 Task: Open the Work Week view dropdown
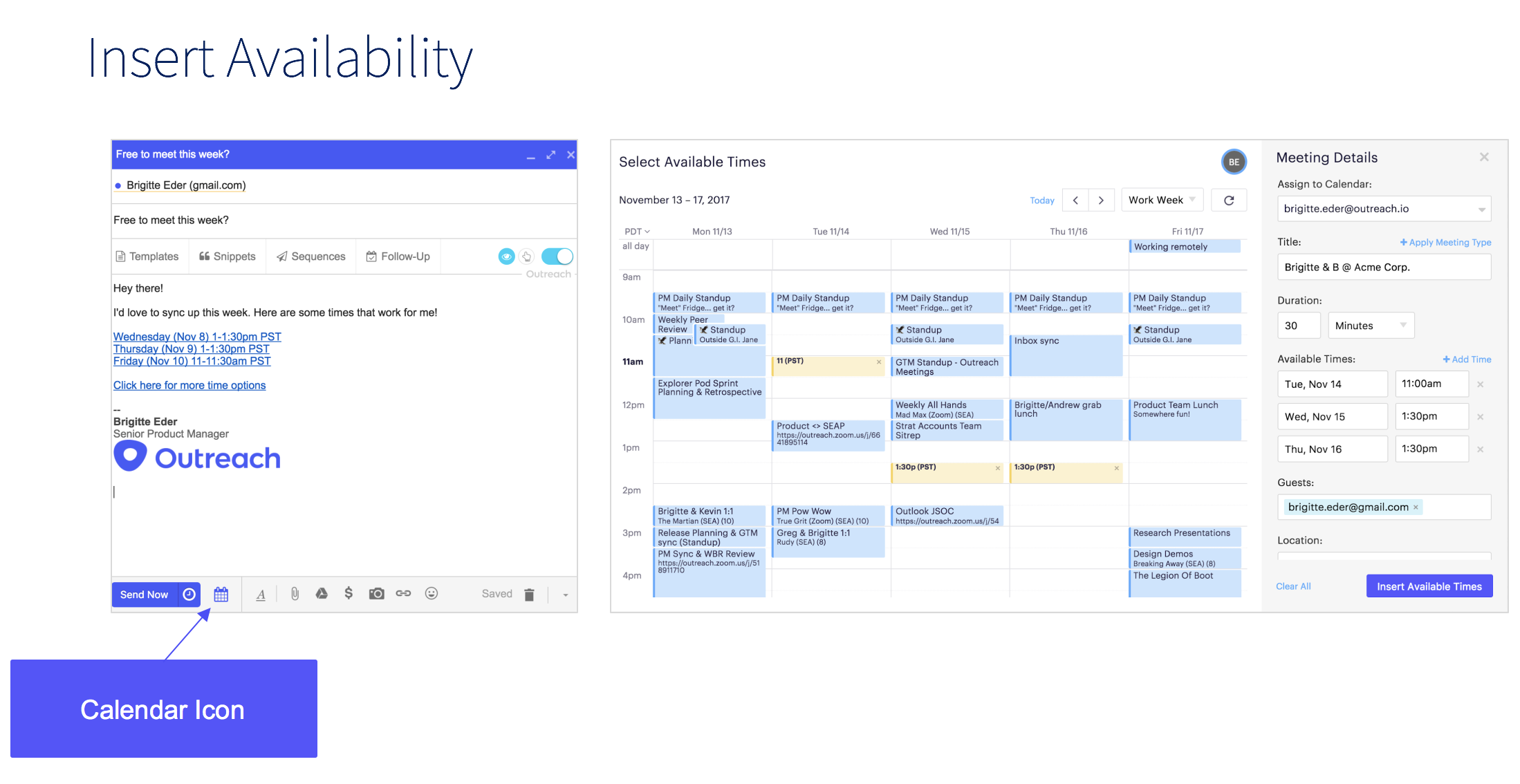pyautogui.click(x=1162, y=200)
